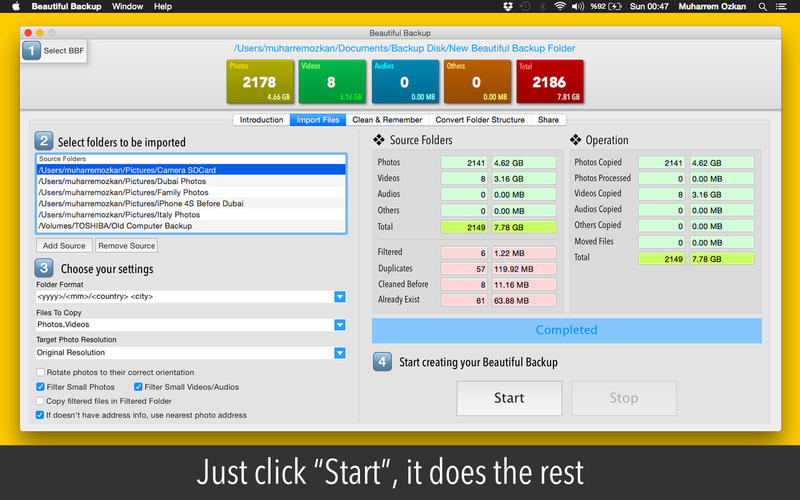Click the green Videos 8 tile
This screenshot has width=800, height=500.
tap(332, 82)
